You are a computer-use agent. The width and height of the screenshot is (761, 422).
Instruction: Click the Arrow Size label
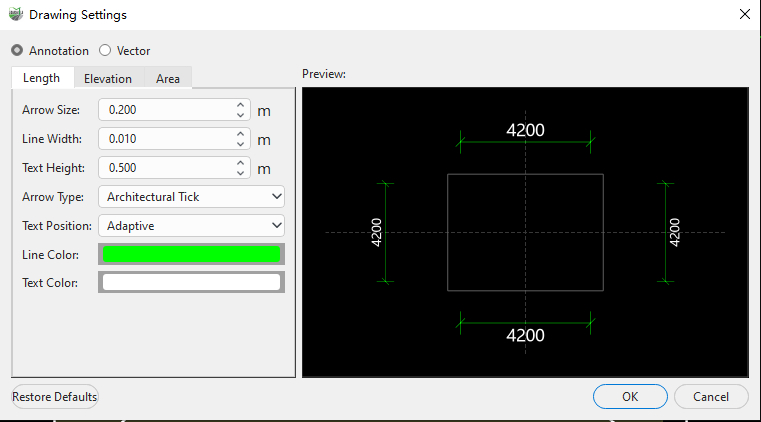tap(51, 110)
